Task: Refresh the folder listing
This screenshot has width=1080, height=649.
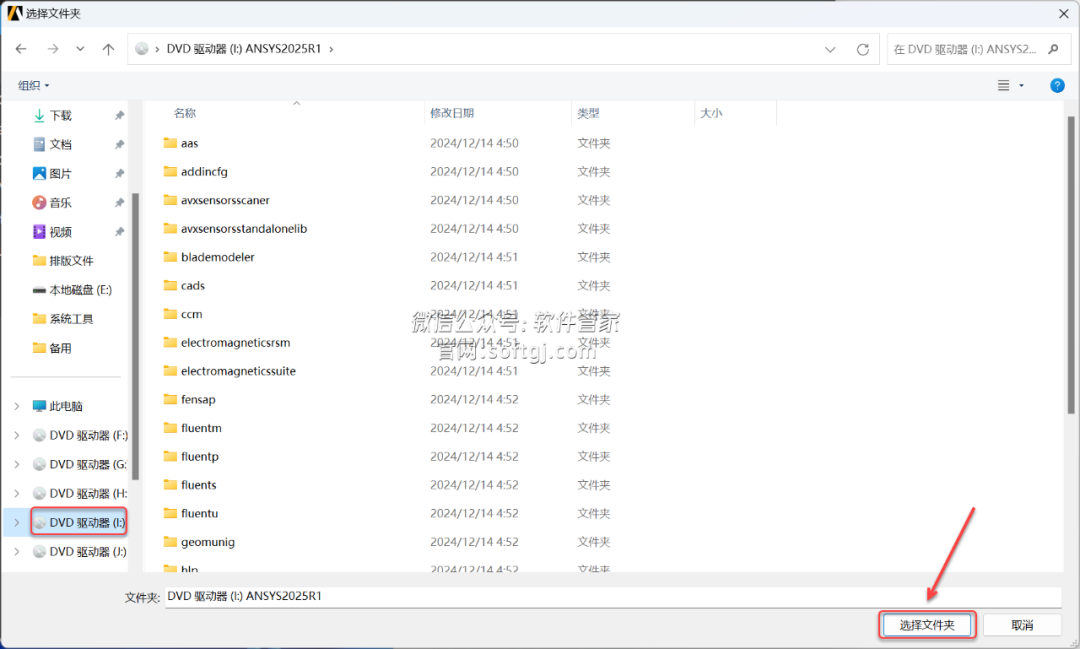Action: [x=862, y=50]
